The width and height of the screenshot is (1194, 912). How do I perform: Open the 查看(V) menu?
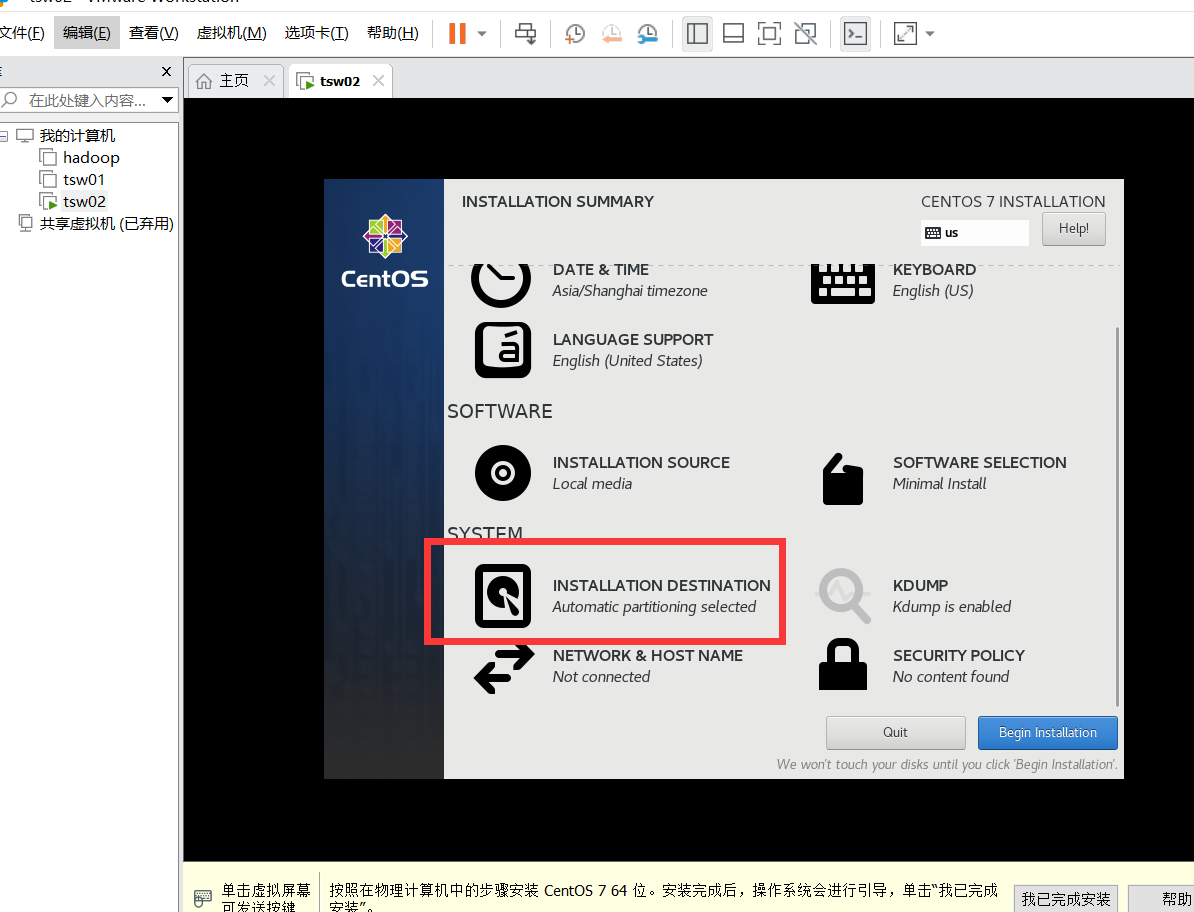(154, 33)
